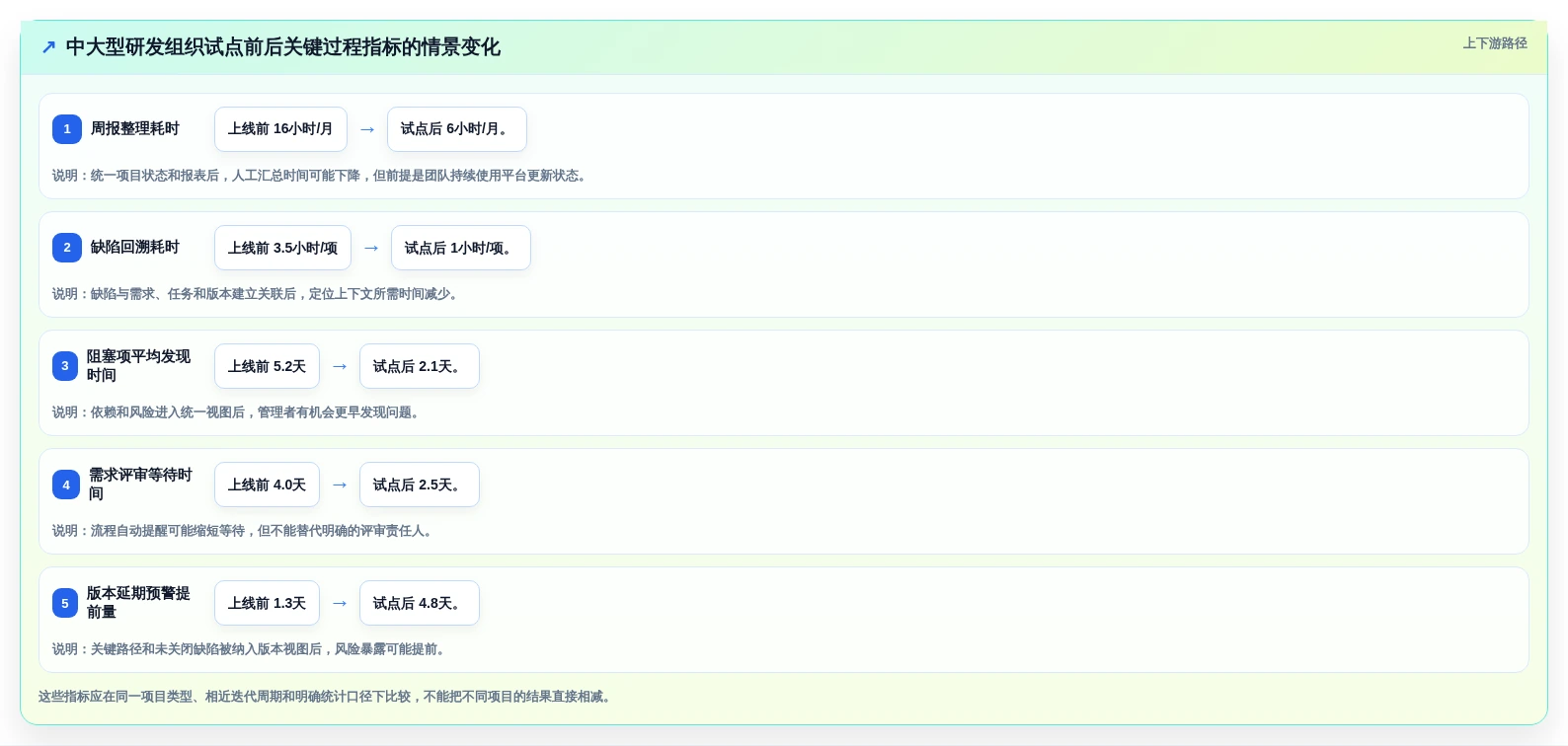
Task: Click the 试点后 4.8天 chip
Action: (x=420, y=603)
